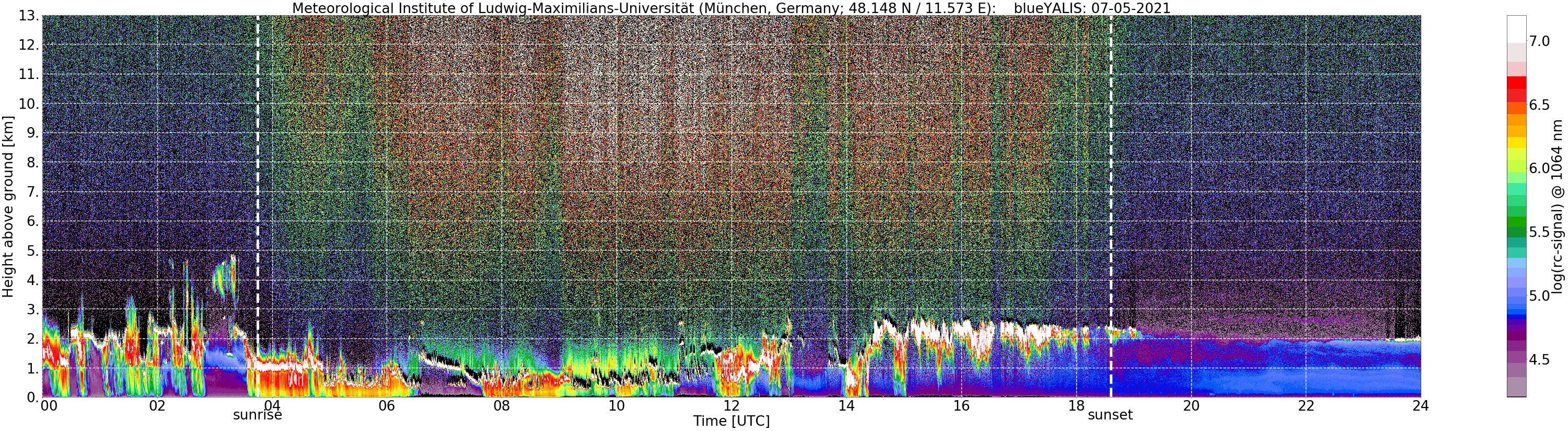The width and height of the screenshot is (1568, 431).
Task: Click the red segment of the colorbar
Action: pyautogui.click(x=1516, y=84)
